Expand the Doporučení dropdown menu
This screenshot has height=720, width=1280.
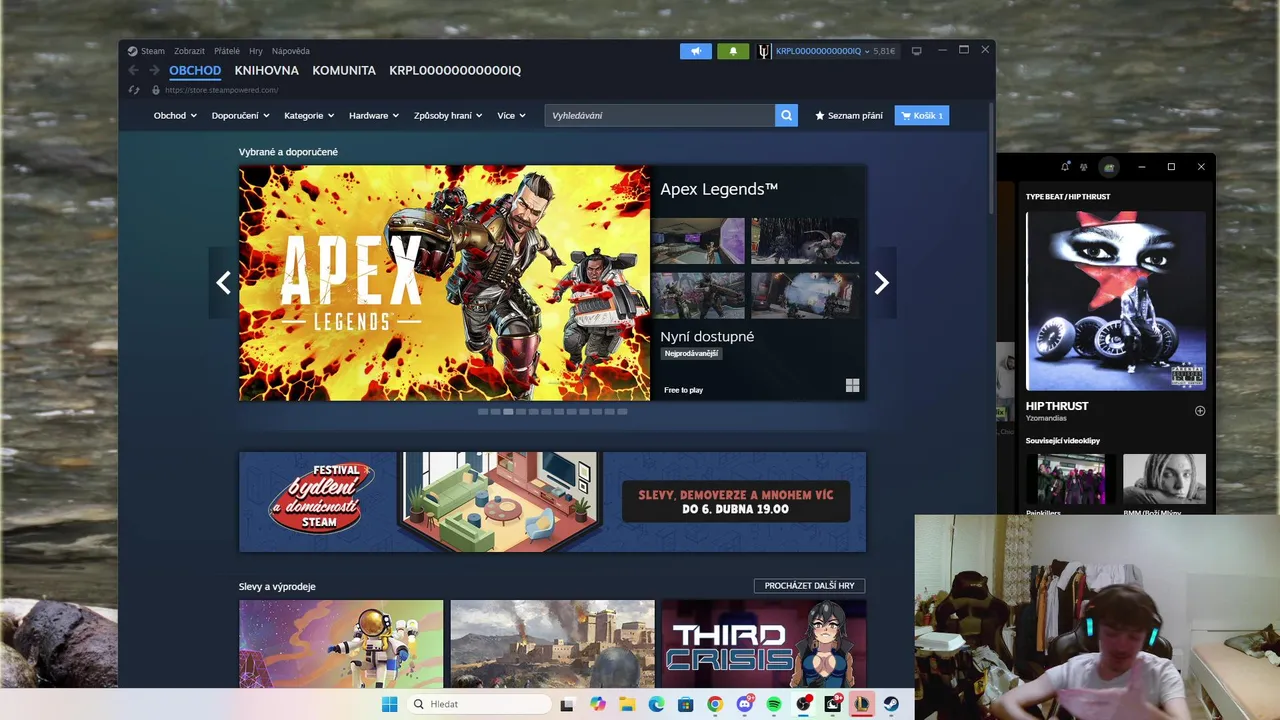[240, 115]
